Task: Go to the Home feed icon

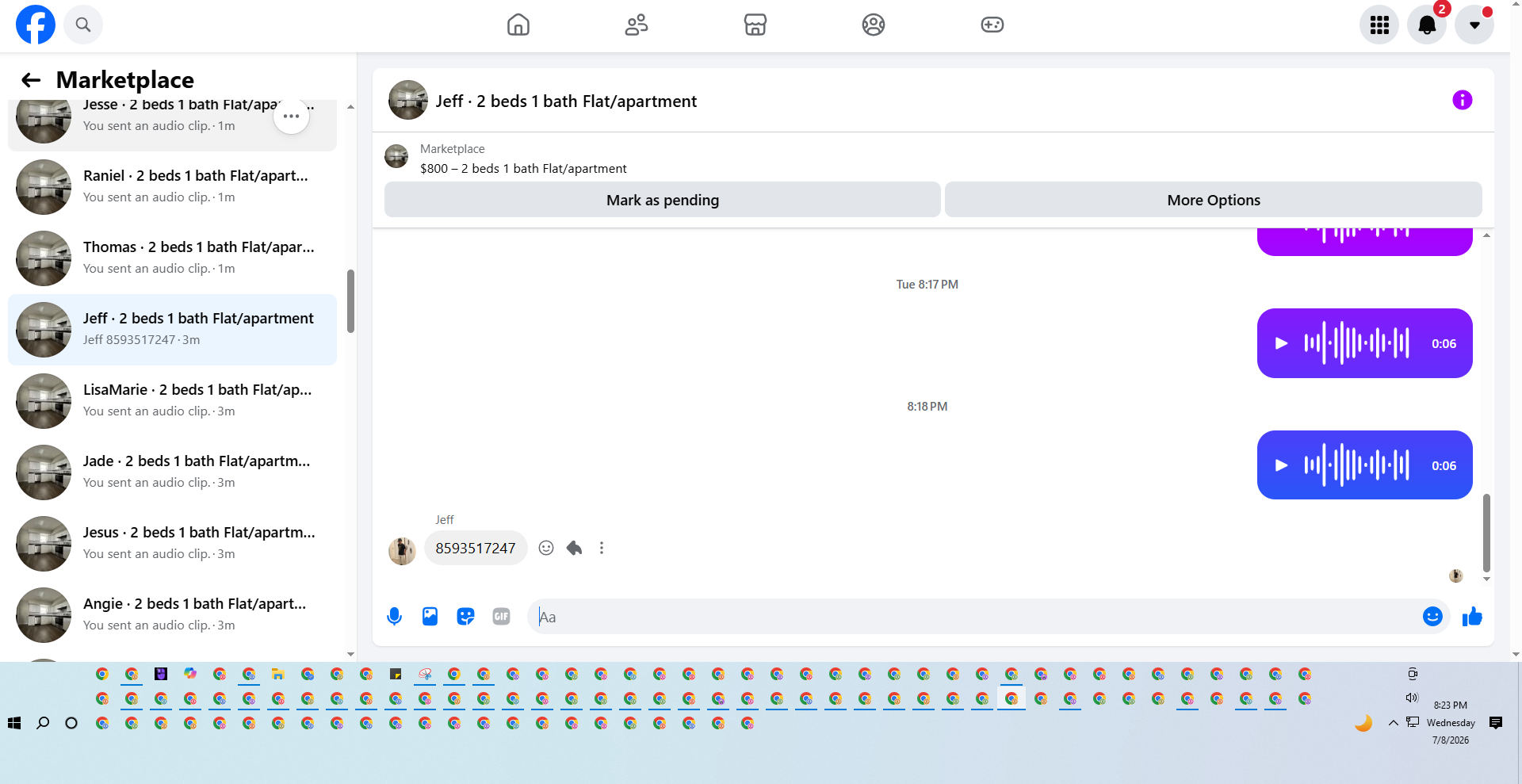Action: click(x=518, y=25)
